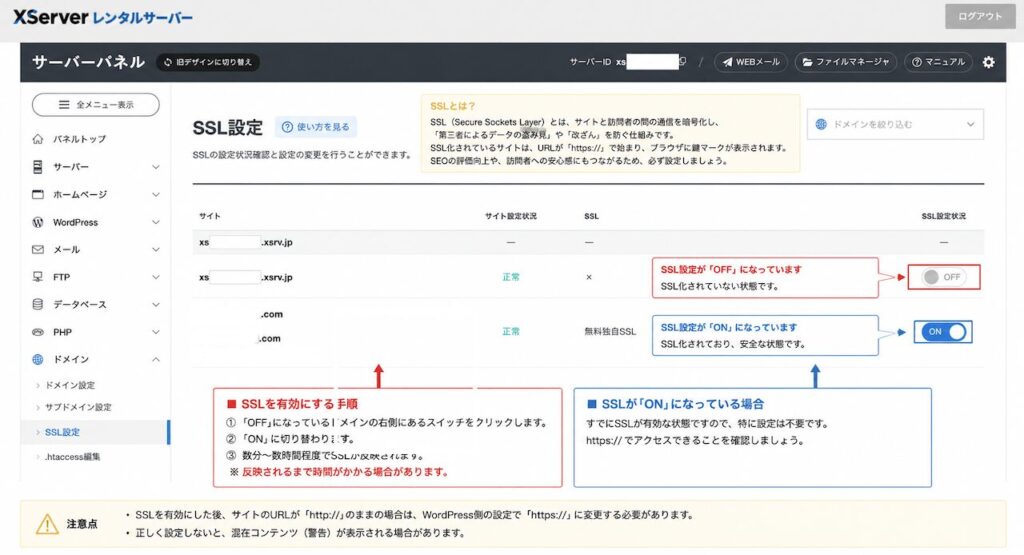Click the PHP icon in sidebar
The image size is (1024, 555).
click(38, 332)
